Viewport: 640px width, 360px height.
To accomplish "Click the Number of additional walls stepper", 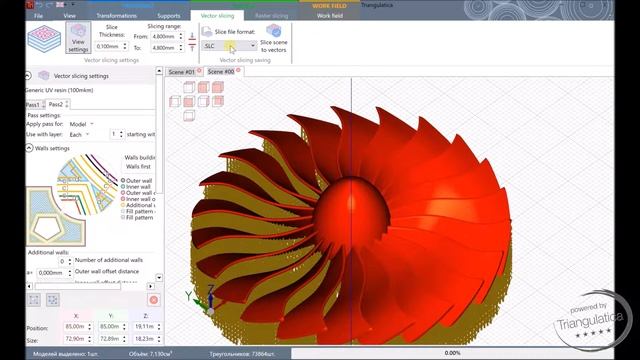I will (70, 261).
